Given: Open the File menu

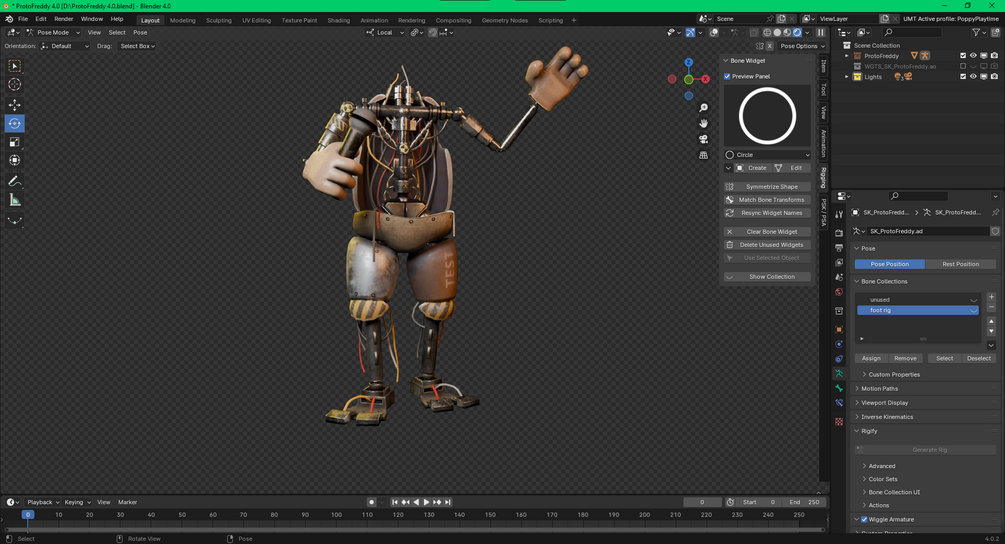Looking at the screenshot, I should click(x=23, y=19).
